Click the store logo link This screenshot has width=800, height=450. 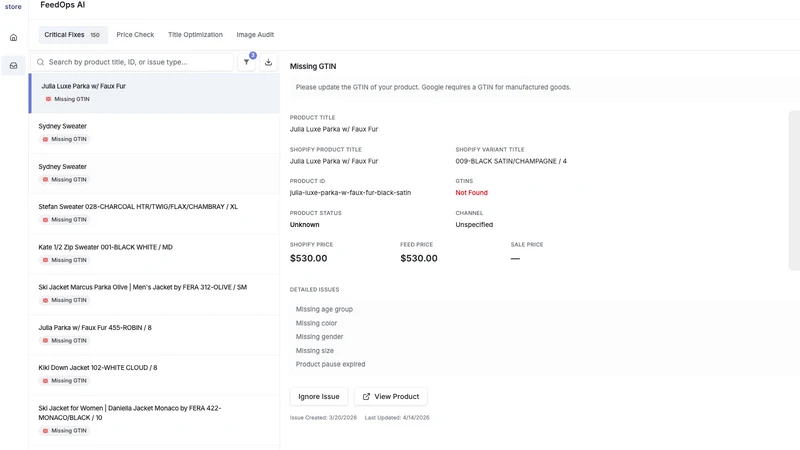coord(13,7)
